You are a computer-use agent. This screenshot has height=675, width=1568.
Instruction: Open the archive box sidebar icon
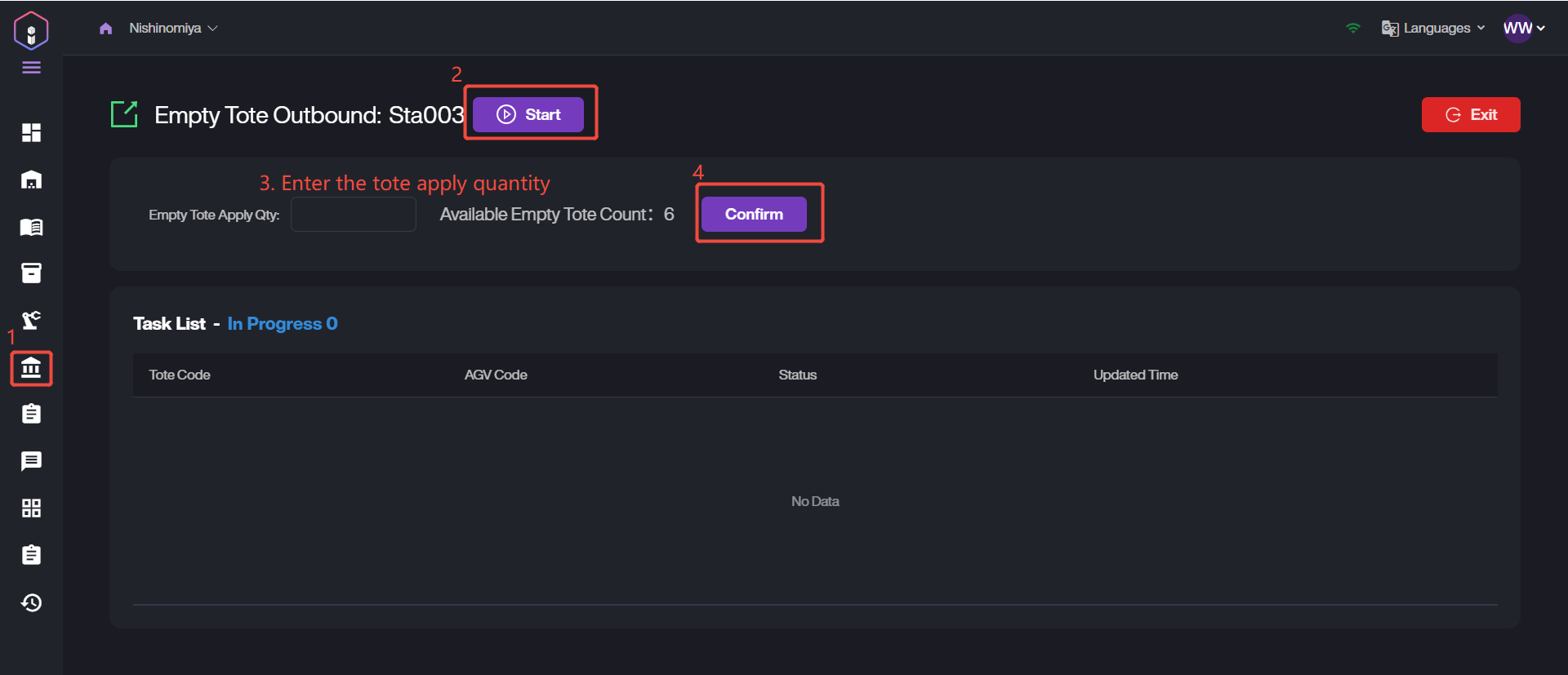(31, 273)
